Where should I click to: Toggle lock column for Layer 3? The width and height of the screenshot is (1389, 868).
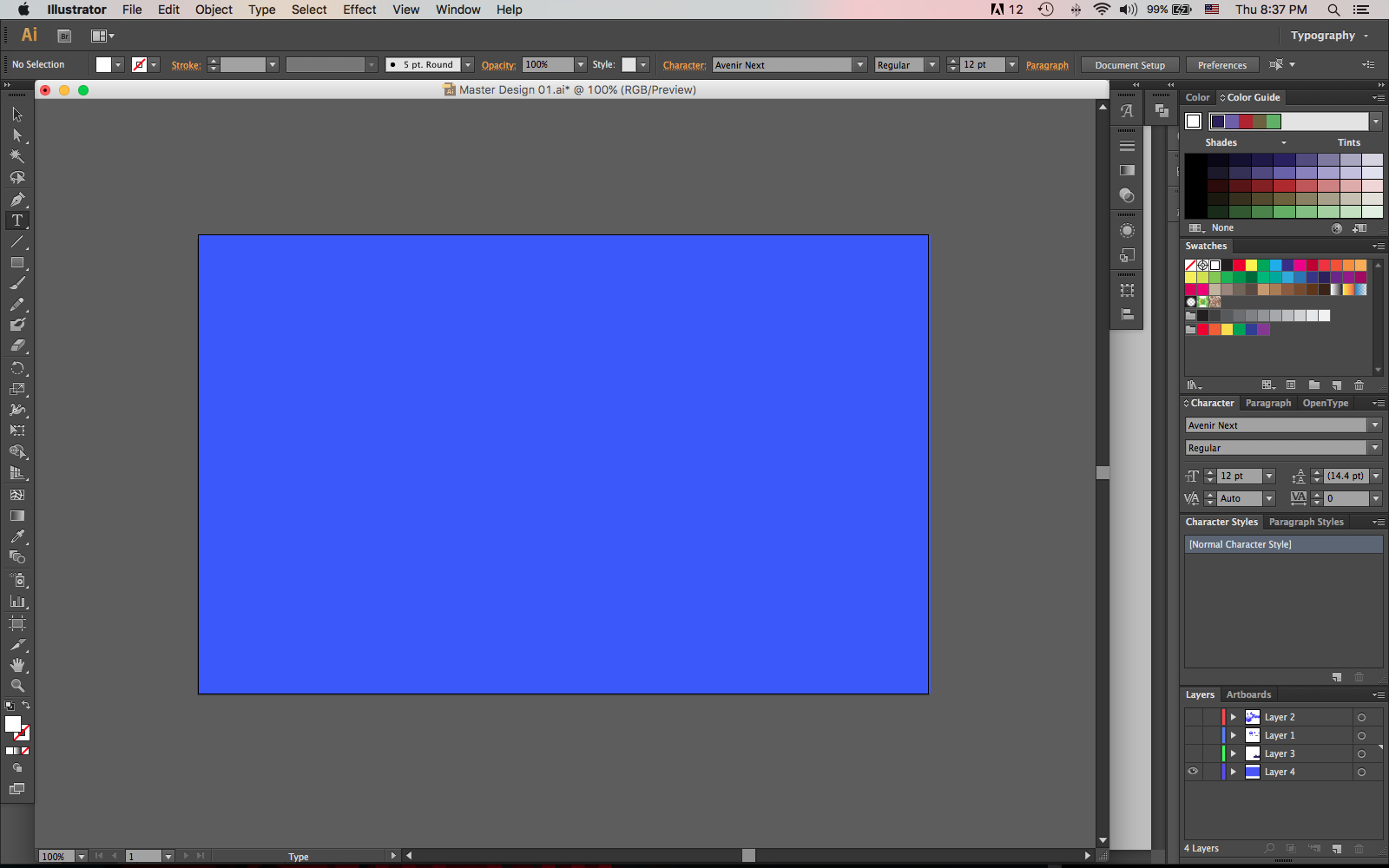(x=1210, y=753)
